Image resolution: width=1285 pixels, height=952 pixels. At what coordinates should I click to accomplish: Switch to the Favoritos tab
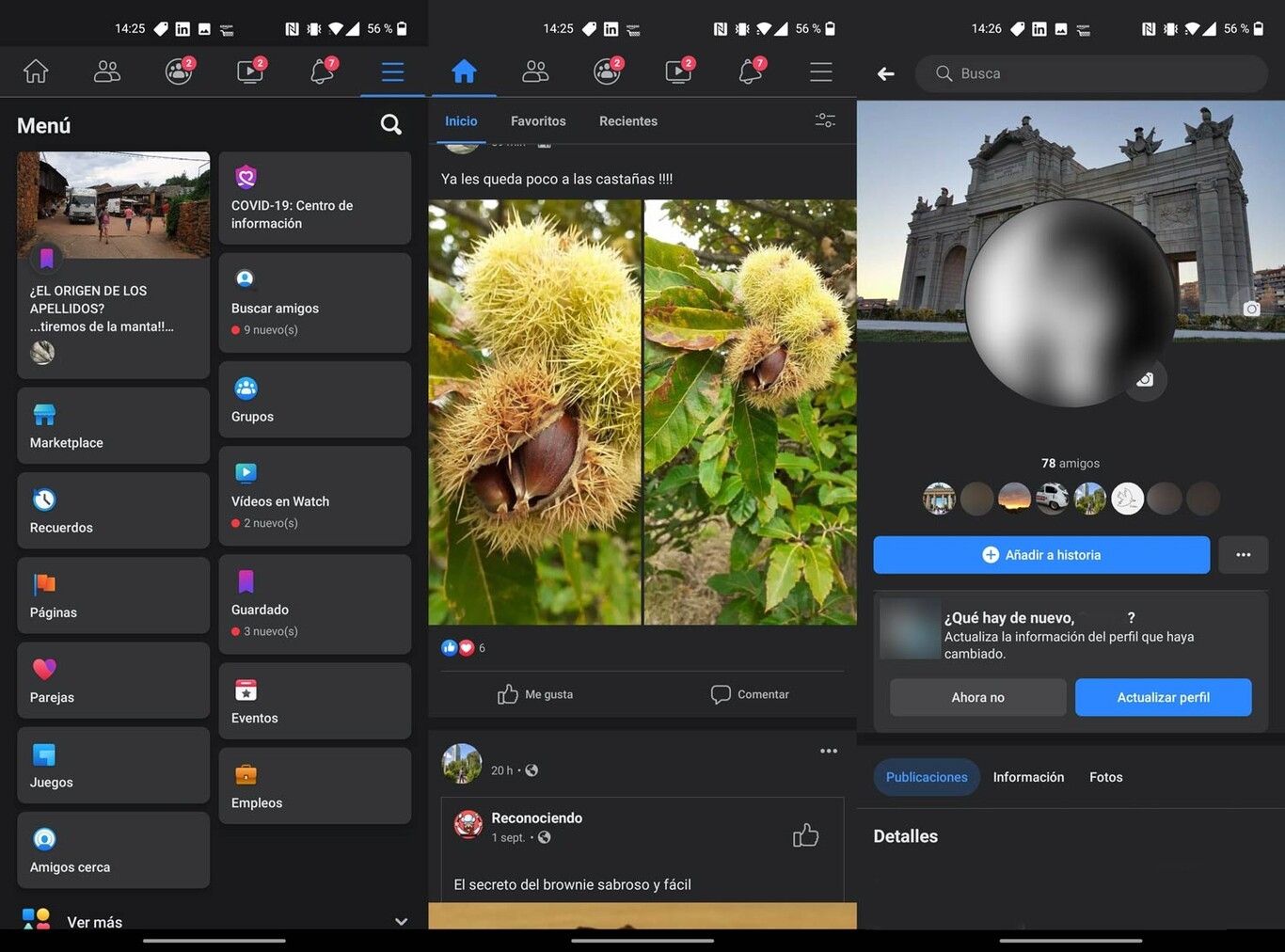click(538, 121)
